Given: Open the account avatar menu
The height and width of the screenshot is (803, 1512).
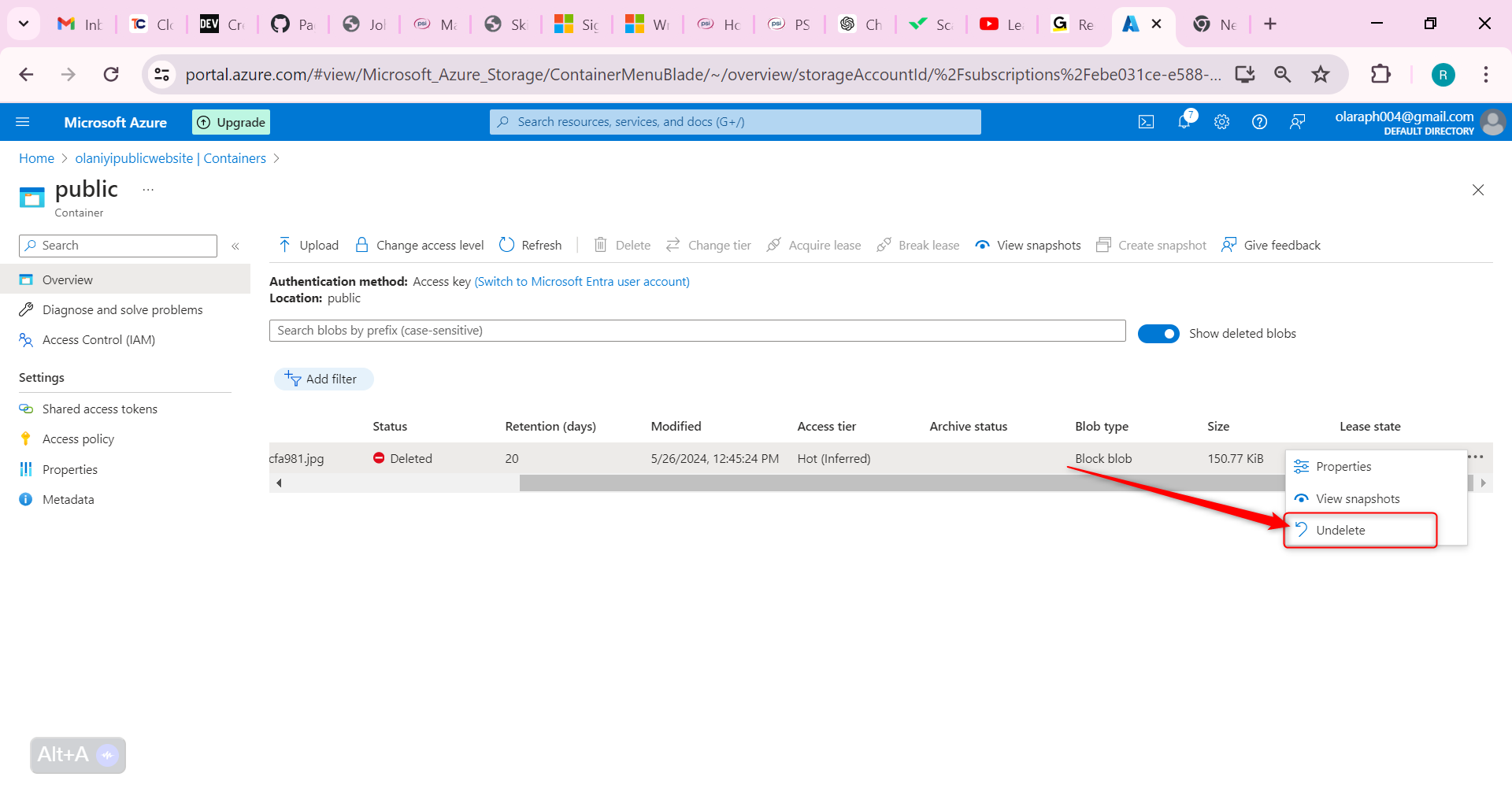Looking at the screenshot, I should coord(1493,122).
